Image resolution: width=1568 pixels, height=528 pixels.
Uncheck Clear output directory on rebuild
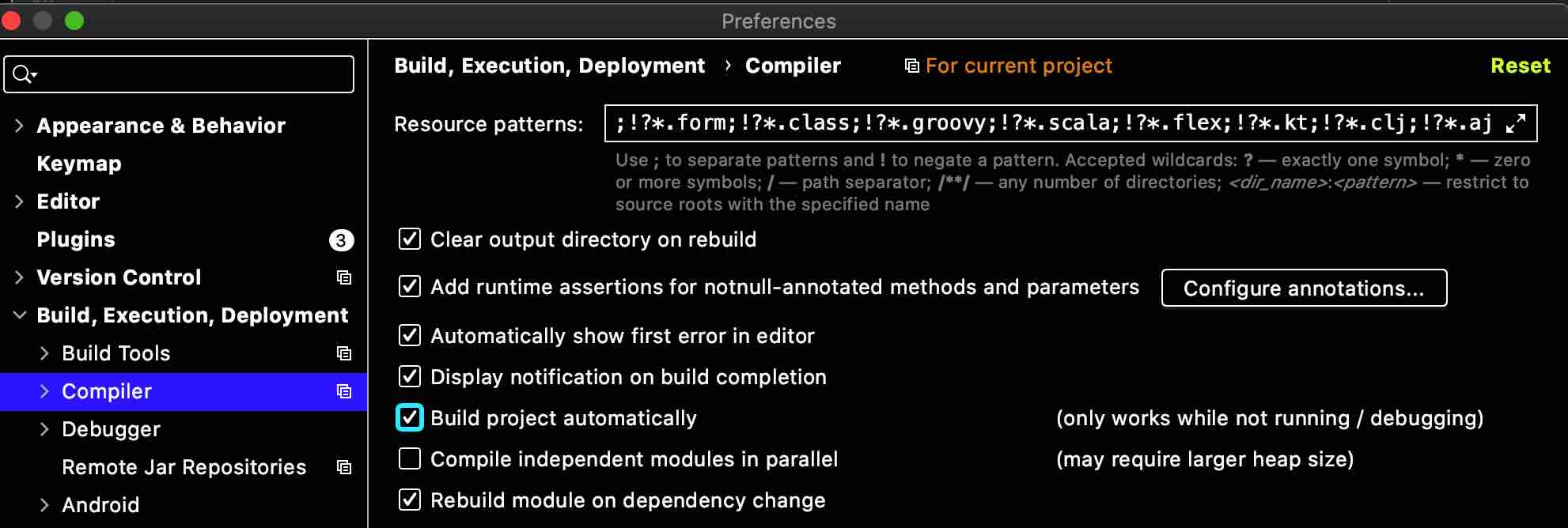(x=410, y=239)
